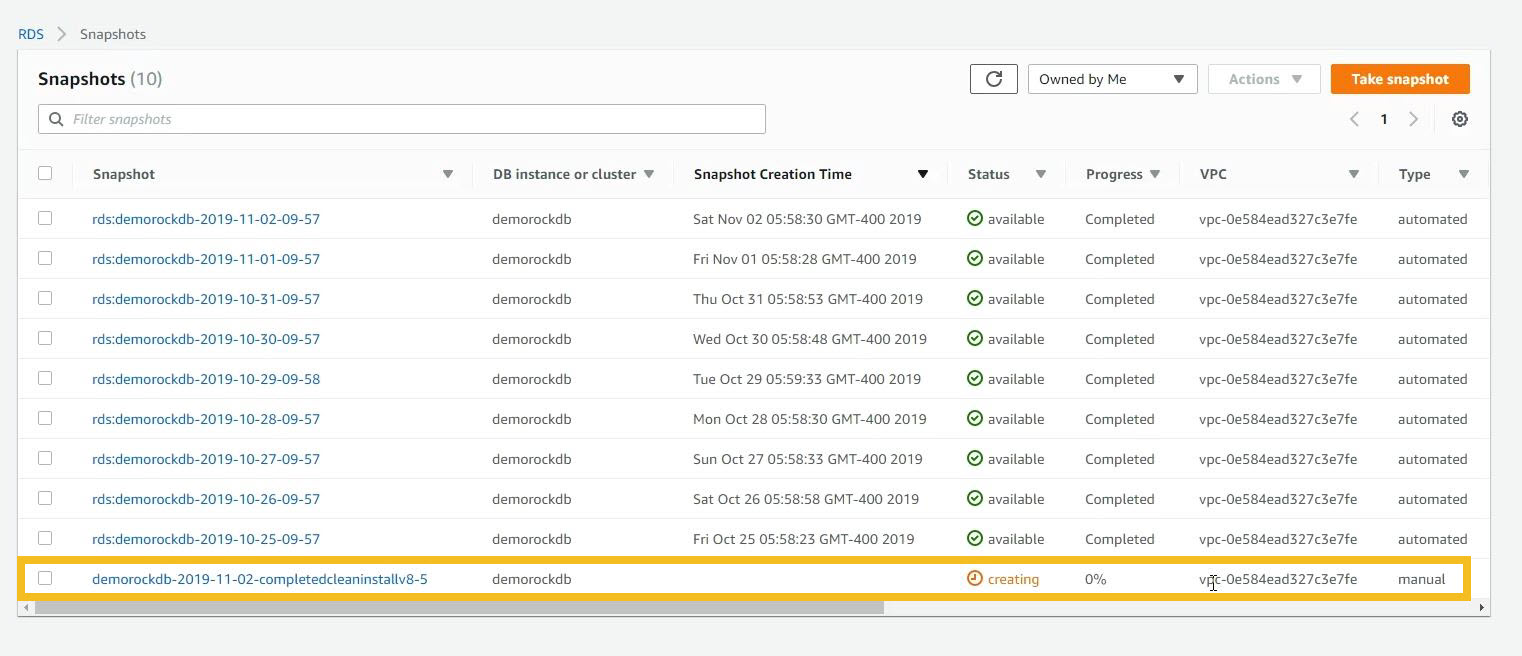The width and height of the screenshot is (1522, 656).
Task: Click the Take snapshot button
Action: pos(1400,79)
